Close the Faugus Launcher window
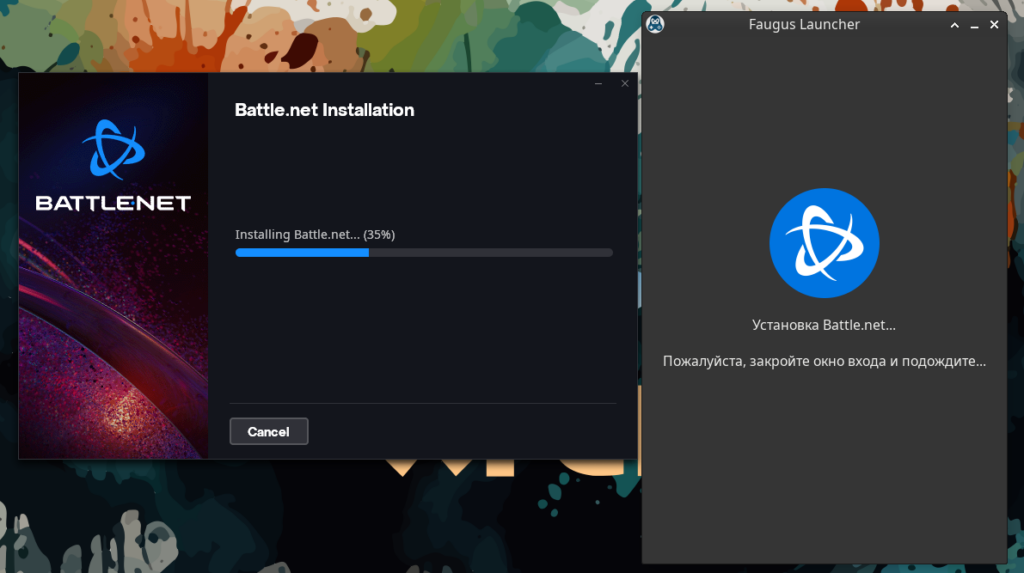This screenshot has width=1024, height=573. pos(994,24)
